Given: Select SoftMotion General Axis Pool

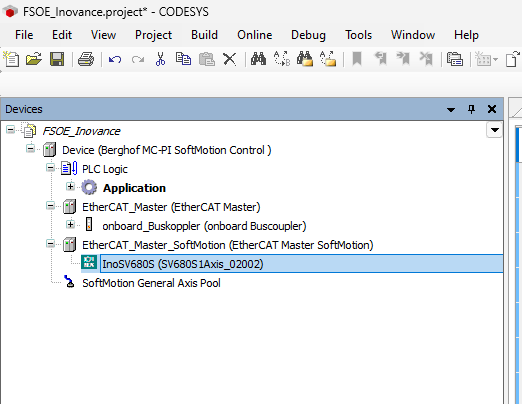Looking at the screenshot, I should point(151,283).
